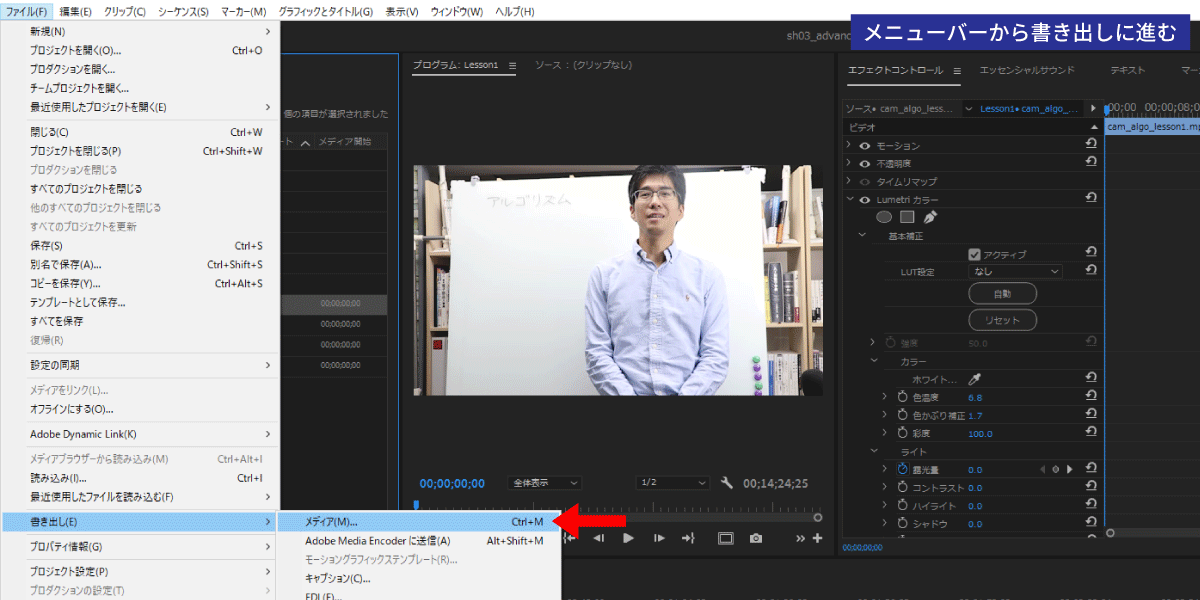The width and height of the screenshot is (1200, 600).
Task: Toggle safe margins button in program monitor
Action: point(725,538)
